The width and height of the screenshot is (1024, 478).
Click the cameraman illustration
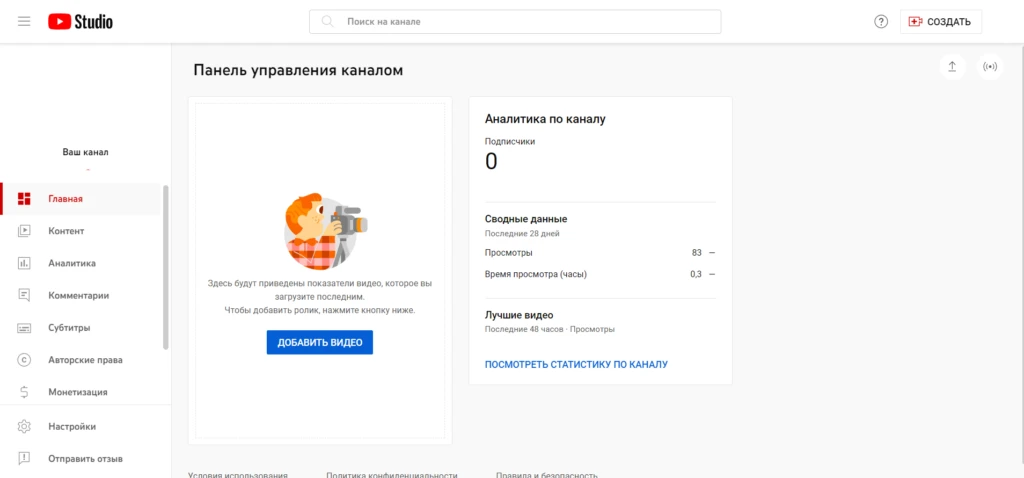[x=325, y=232]
